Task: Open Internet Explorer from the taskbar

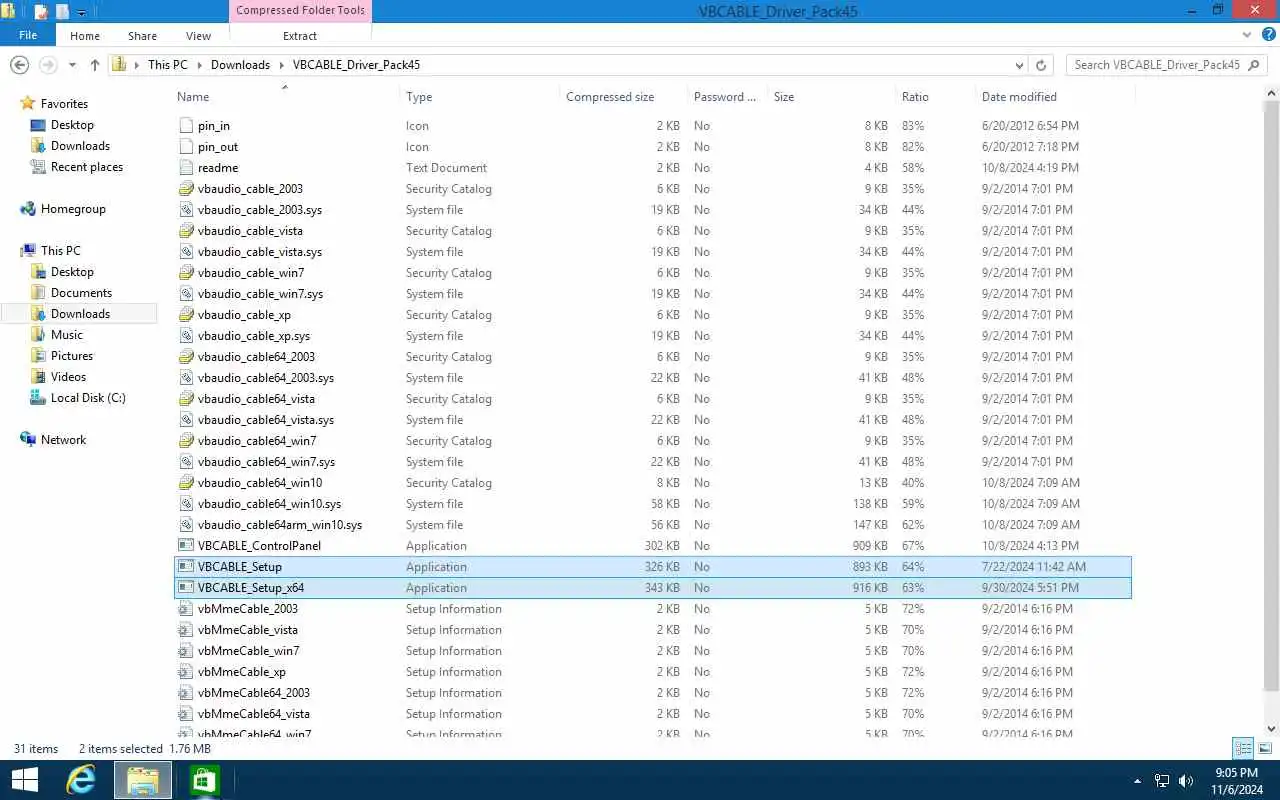Action: point(81,780)
